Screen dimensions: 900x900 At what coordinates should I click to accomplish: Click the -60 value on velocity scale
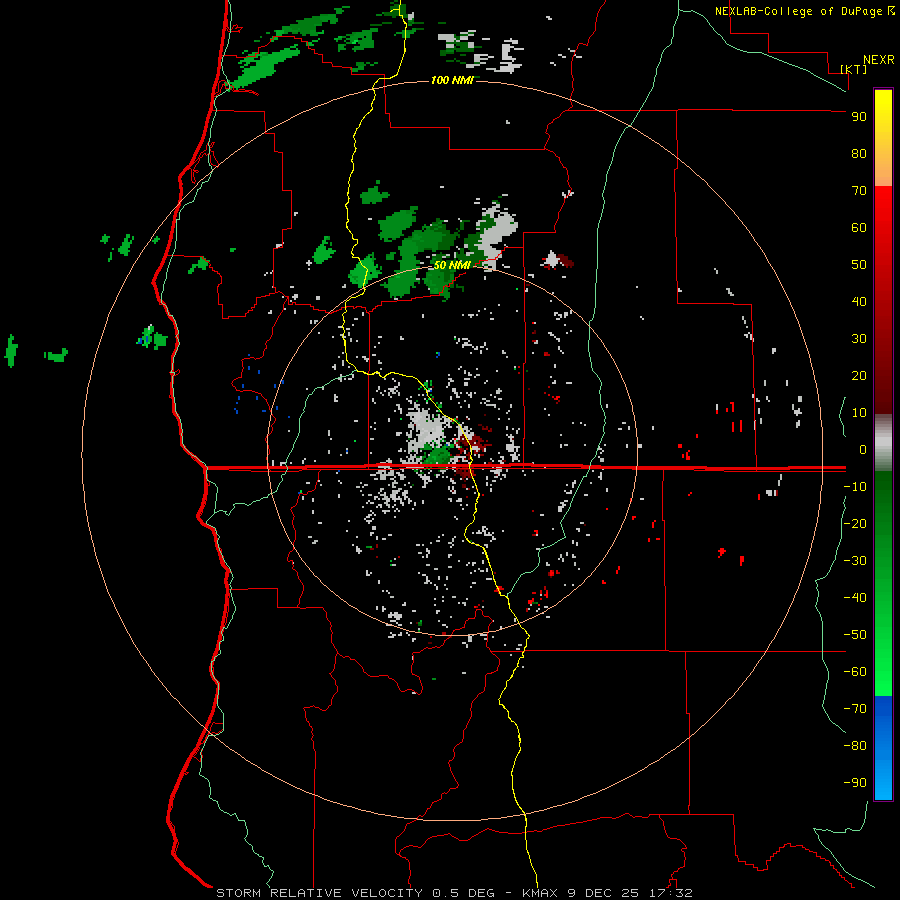855,672
